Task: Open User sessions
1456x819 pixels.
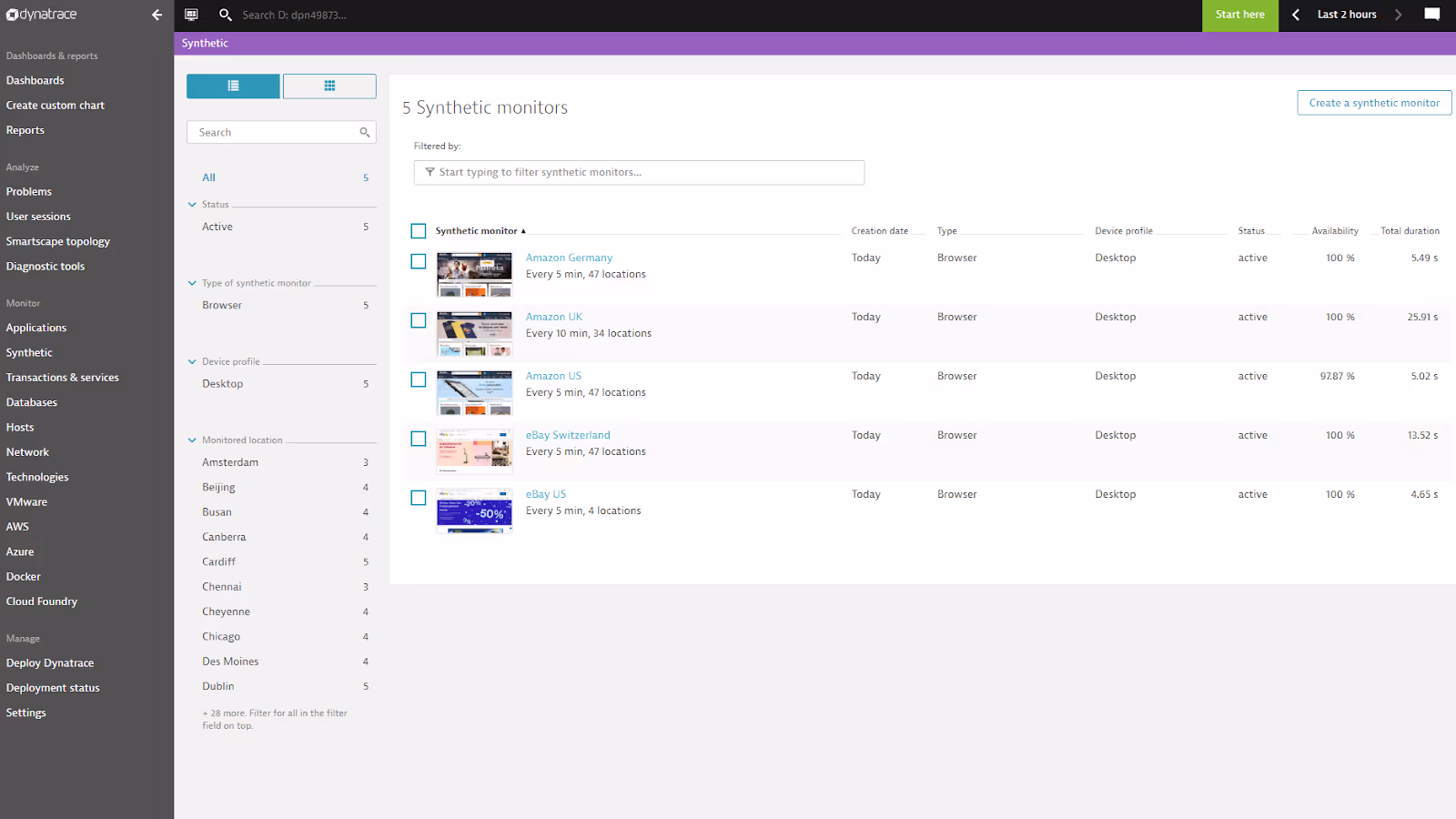Action: [x=38, y=217]
